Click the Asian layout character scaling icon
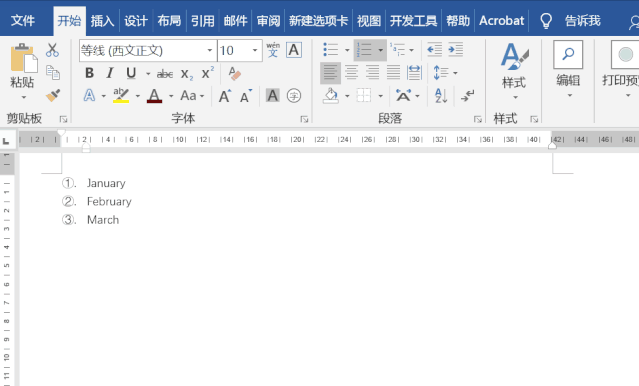This screenshot has width=639, height=386. pos(403,96)
